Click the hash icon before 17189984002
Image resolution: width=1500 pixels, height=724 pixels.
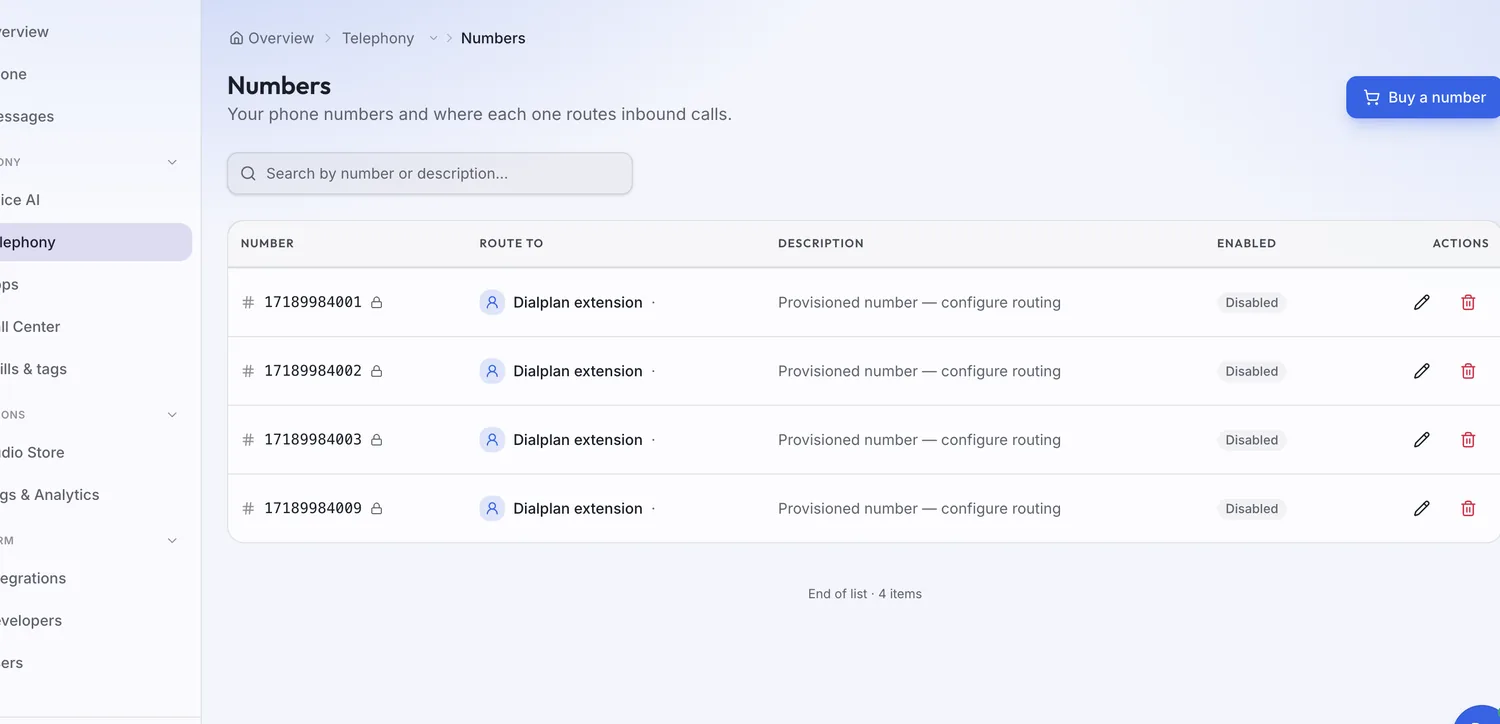point(248,371)
